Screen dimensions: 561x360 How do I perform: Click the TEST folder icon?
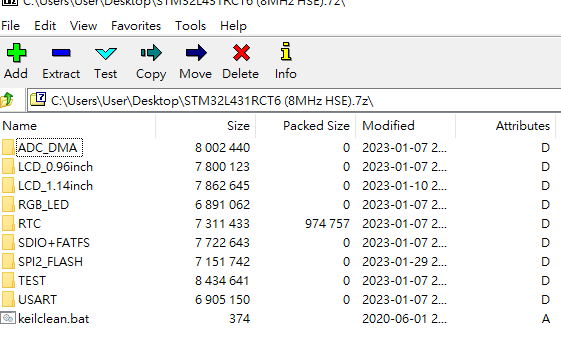coord(8,280)
